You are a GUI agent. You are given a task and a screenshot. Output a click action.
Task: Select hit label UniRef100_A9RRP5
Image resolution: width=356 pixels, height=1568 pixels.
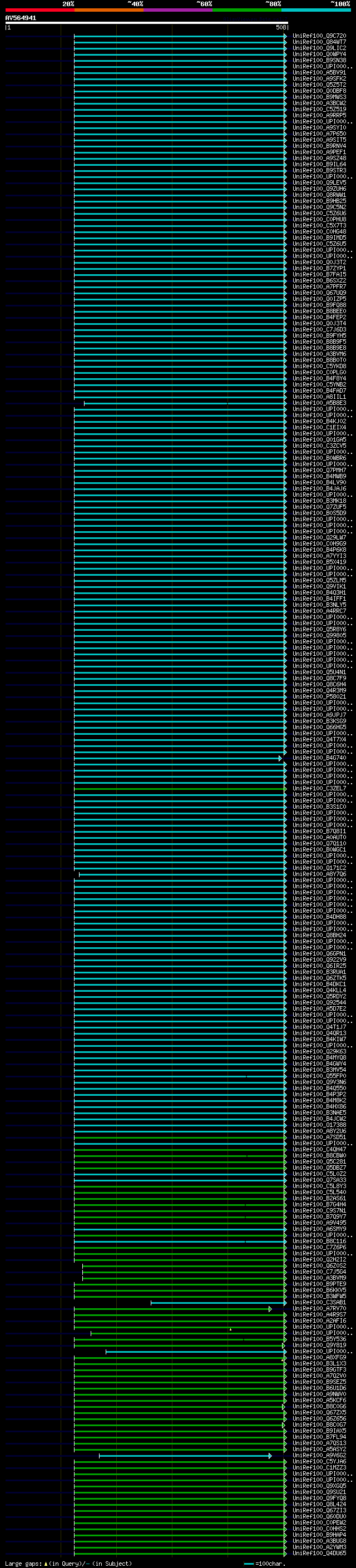point(319,115)
